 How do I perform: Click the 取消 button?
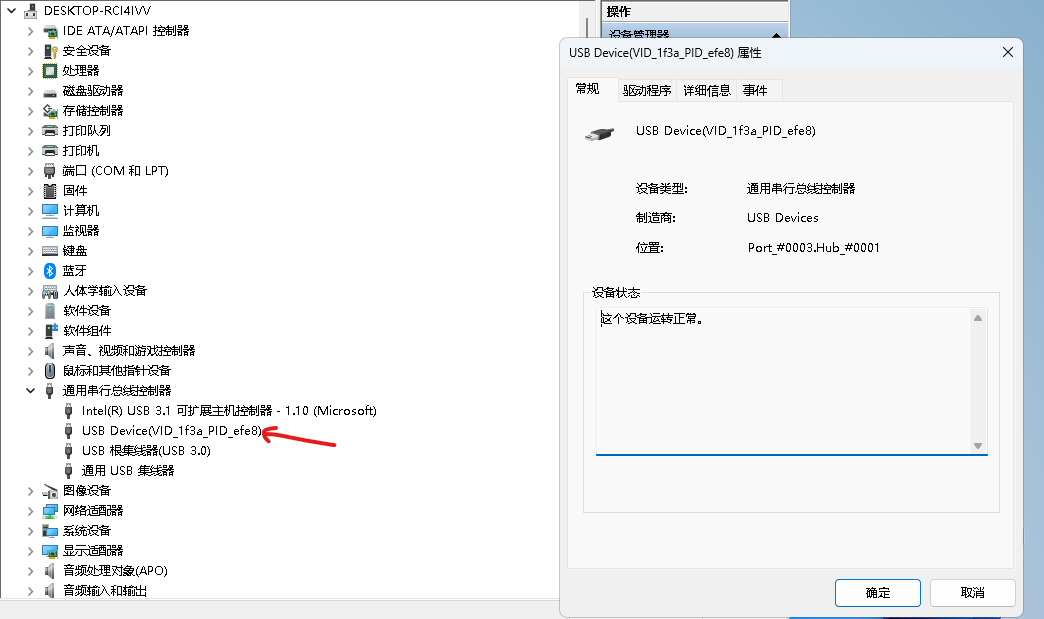click(x=972, y=592)
